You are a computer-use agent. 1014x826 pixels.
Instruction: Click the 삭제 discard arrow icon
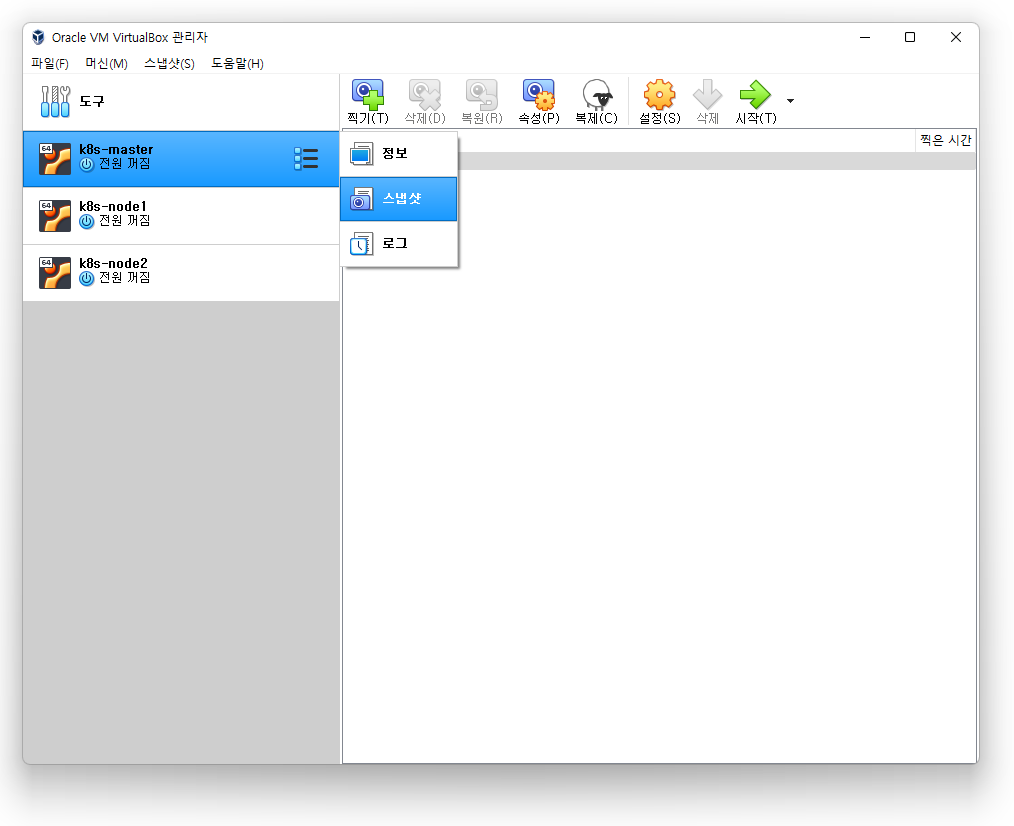(707, 102)
